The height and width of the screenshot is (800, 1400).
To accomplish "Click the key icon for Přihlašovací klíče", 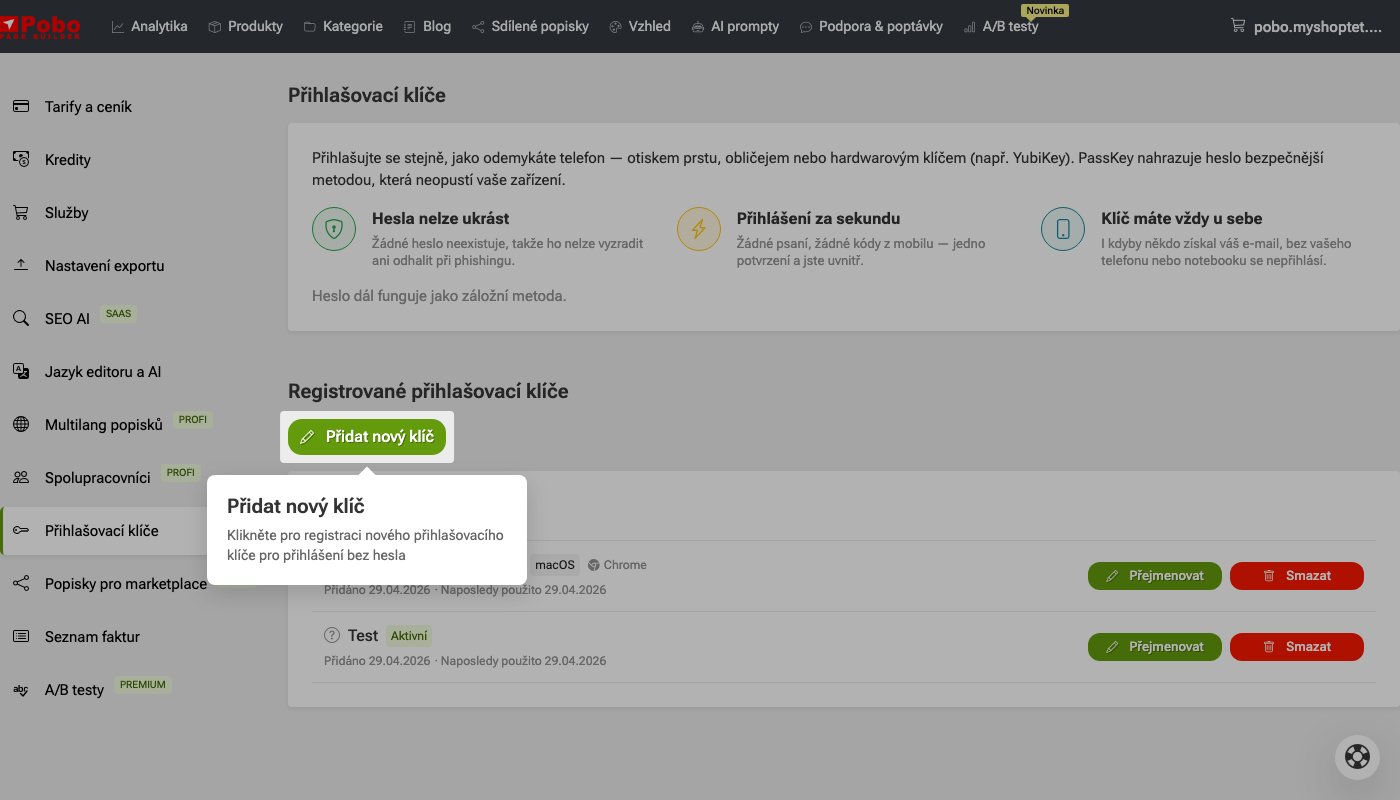I will coord(21,530).
